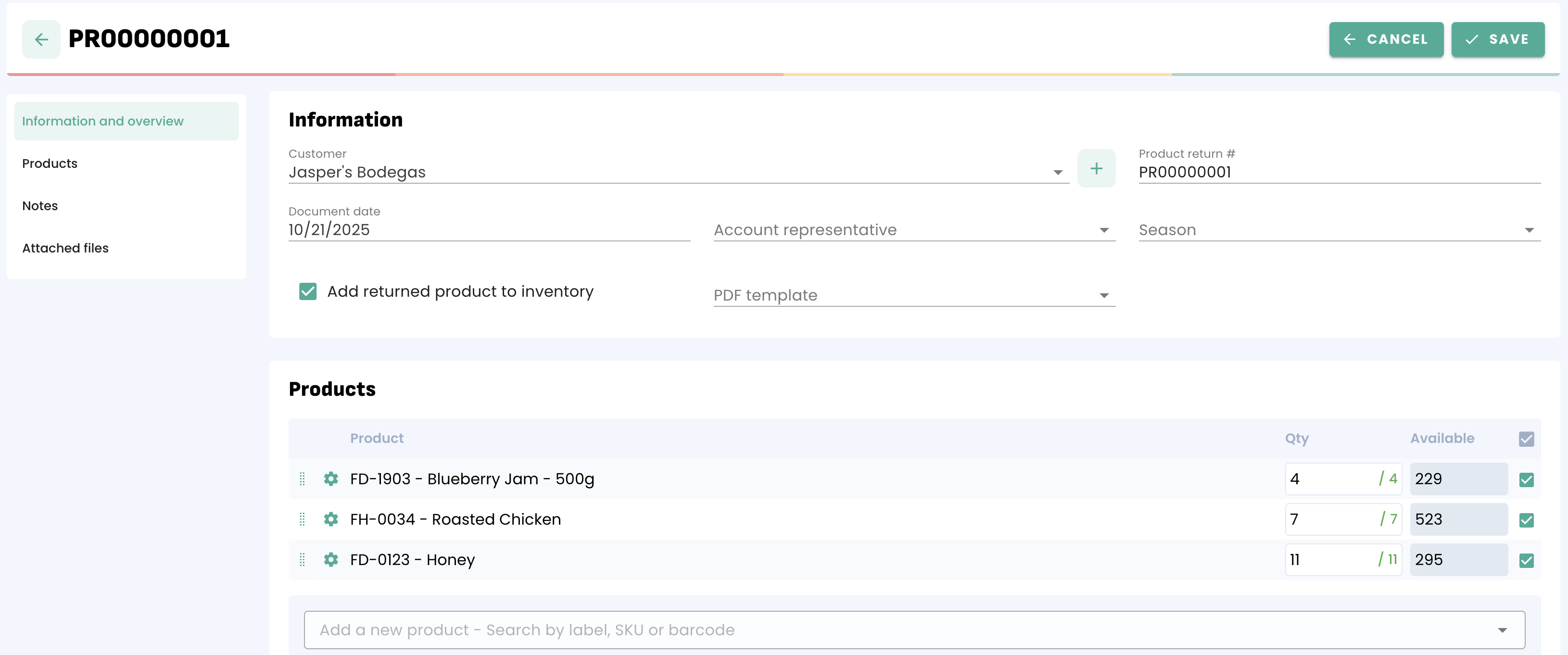Screen dimensions: 1568x655
Task: Toggle the select-all checkbox in Products header
Action: [1526, 439]
